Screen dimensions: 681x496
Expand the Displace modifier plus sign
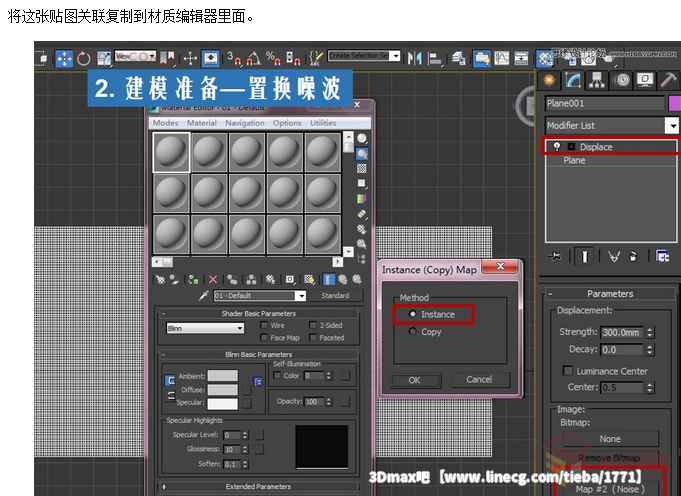[572, 147]
